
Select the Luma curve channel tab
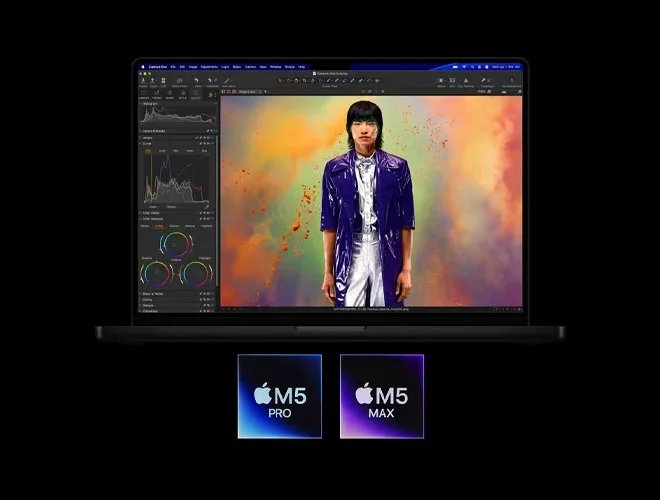[x=162, y=151]
